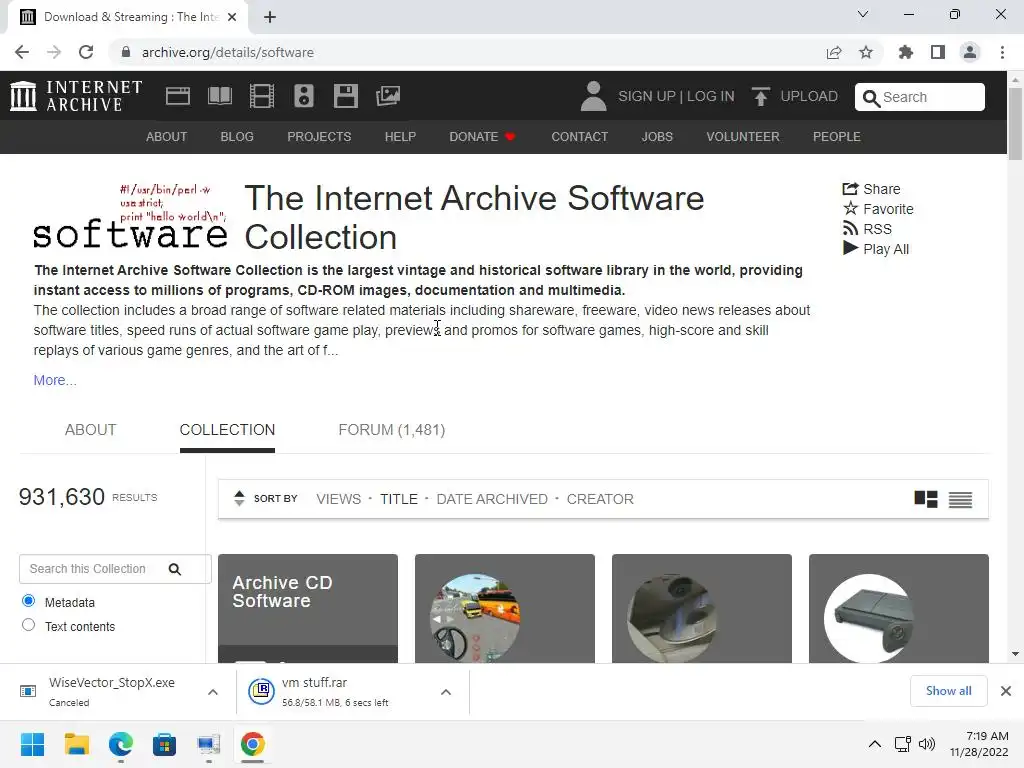Show hidden system tray icons

point(875,744)
